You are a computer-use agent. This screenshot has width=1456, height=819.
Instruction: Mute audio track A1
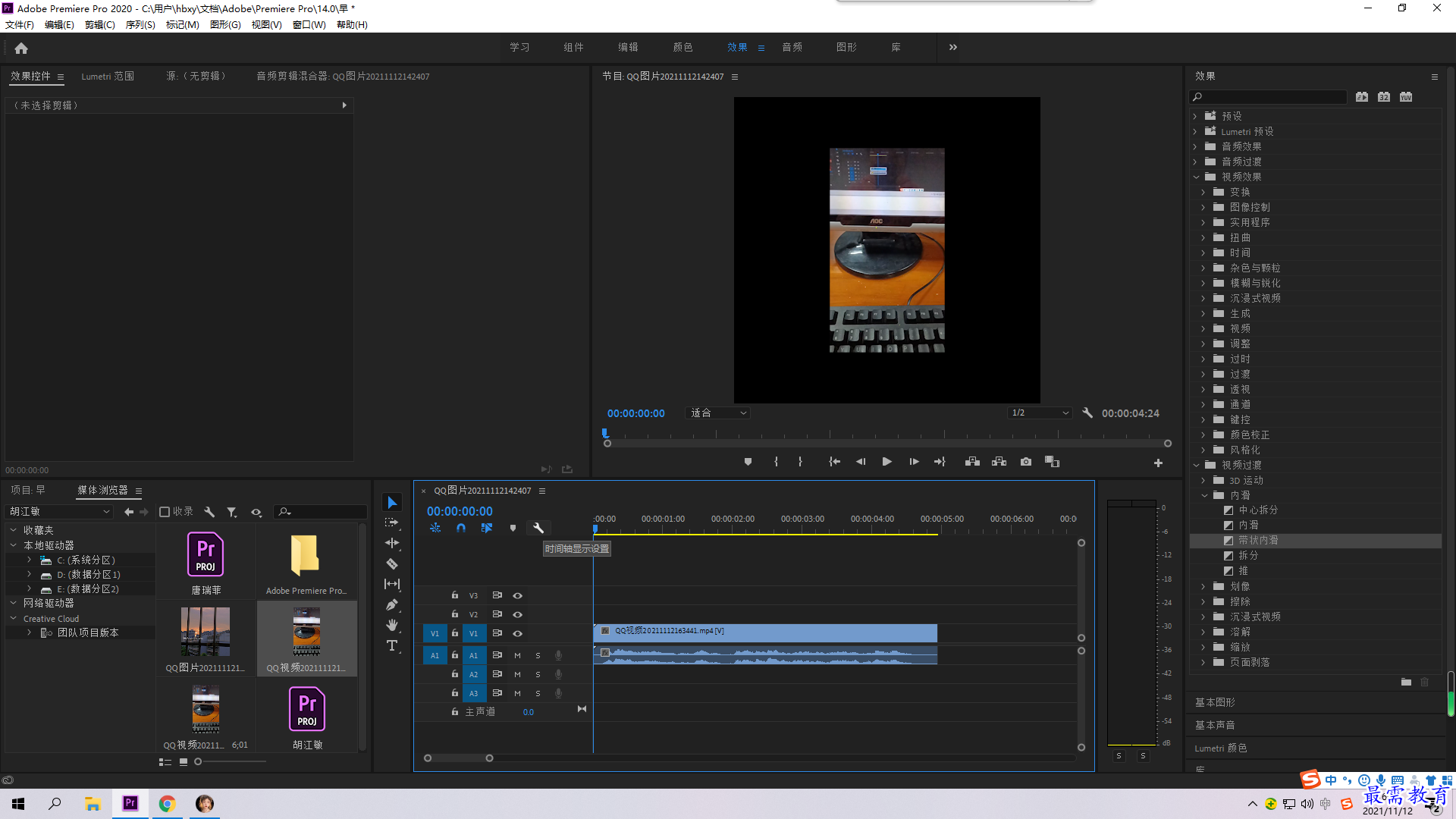517,655
